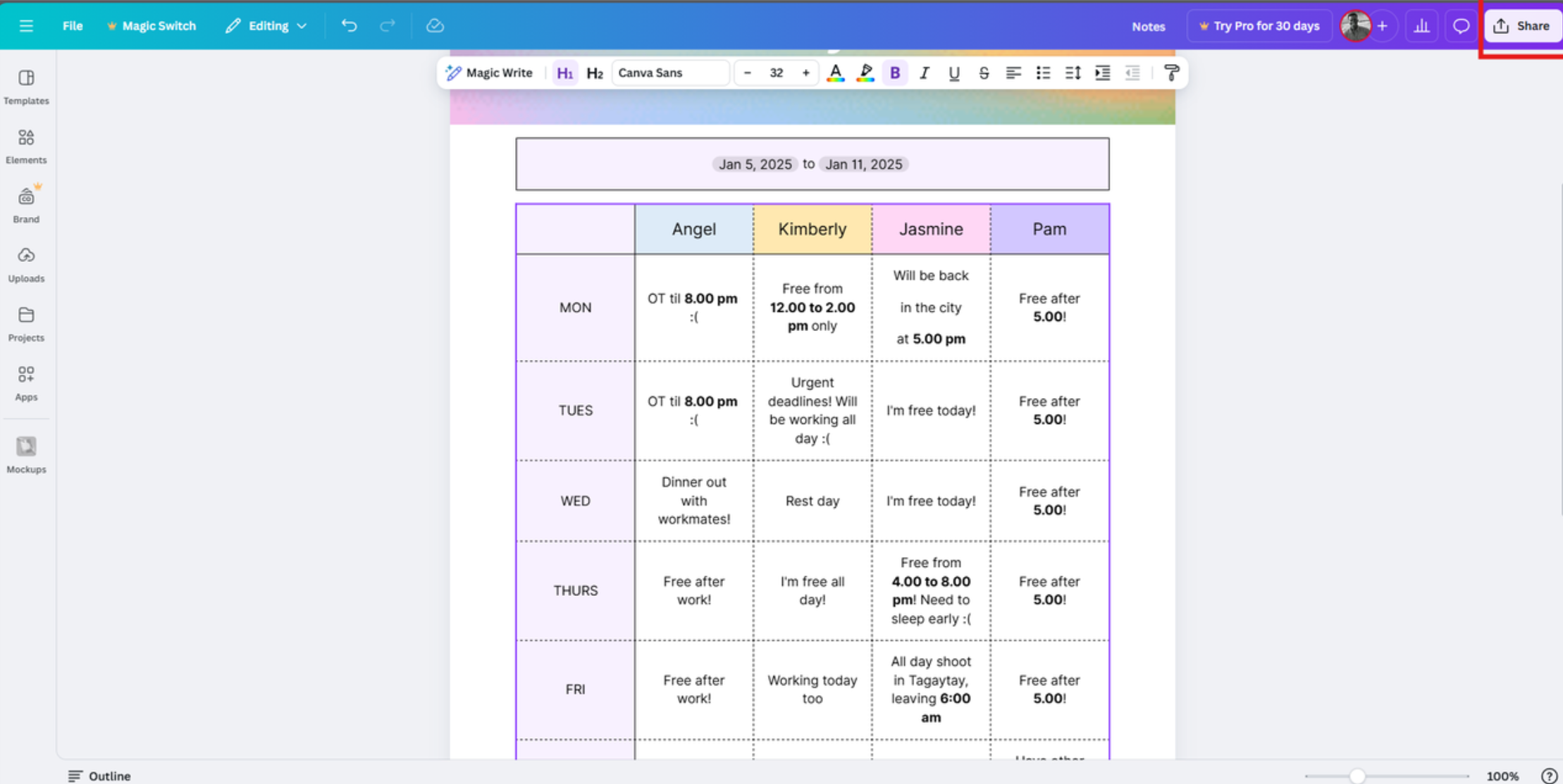The width and height of the screenshot is (1563, 784).
Task: Open the Elements panel
Action: 26,146
